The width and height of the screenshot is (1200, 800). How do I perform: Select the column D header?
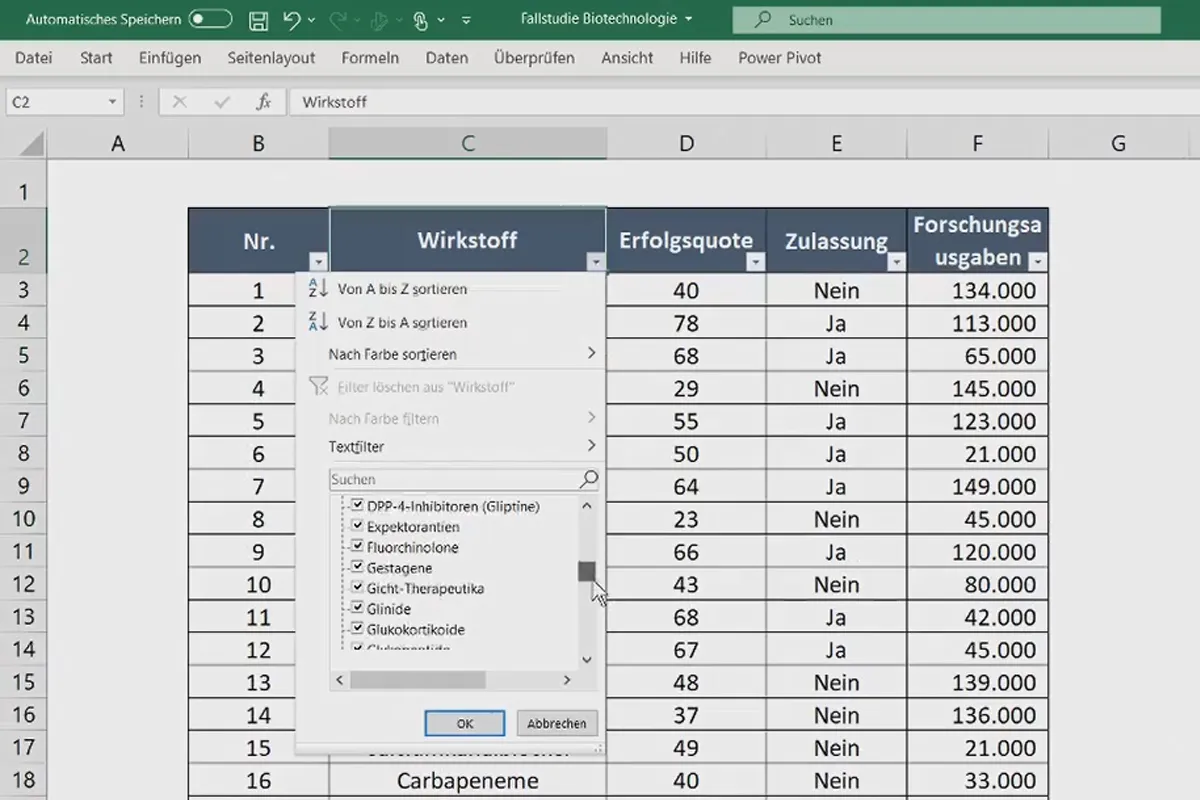point(686,144)
